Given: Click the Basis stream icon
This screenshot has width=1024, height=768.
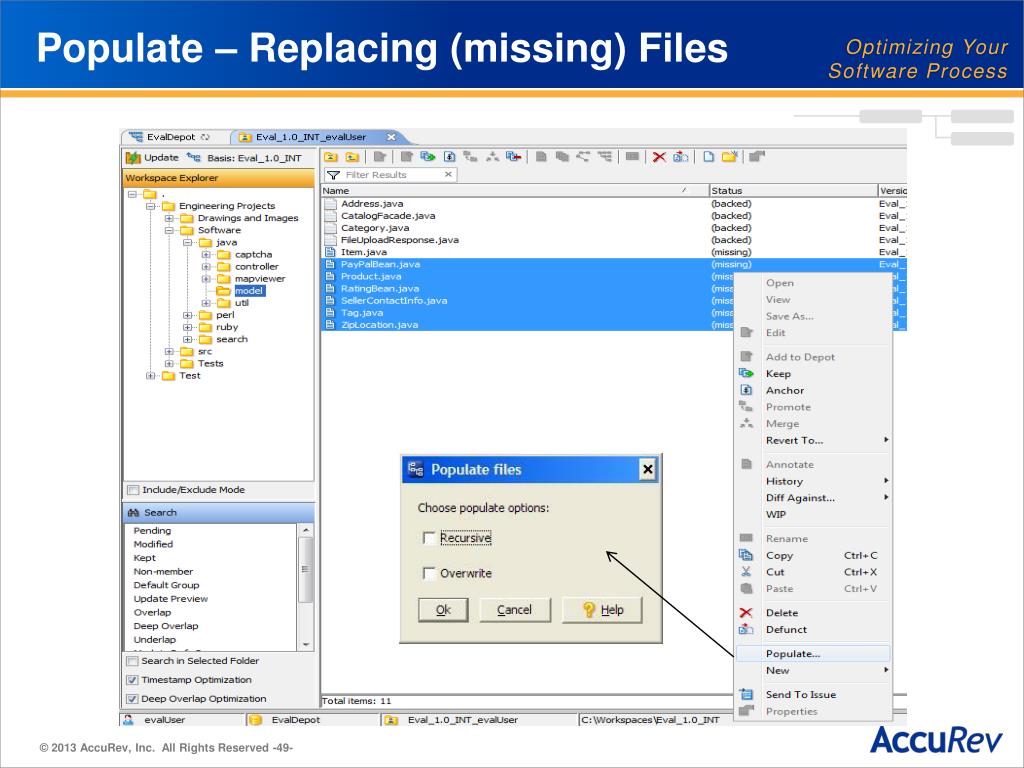Looking at the screenshot, I should click(193, 157).
